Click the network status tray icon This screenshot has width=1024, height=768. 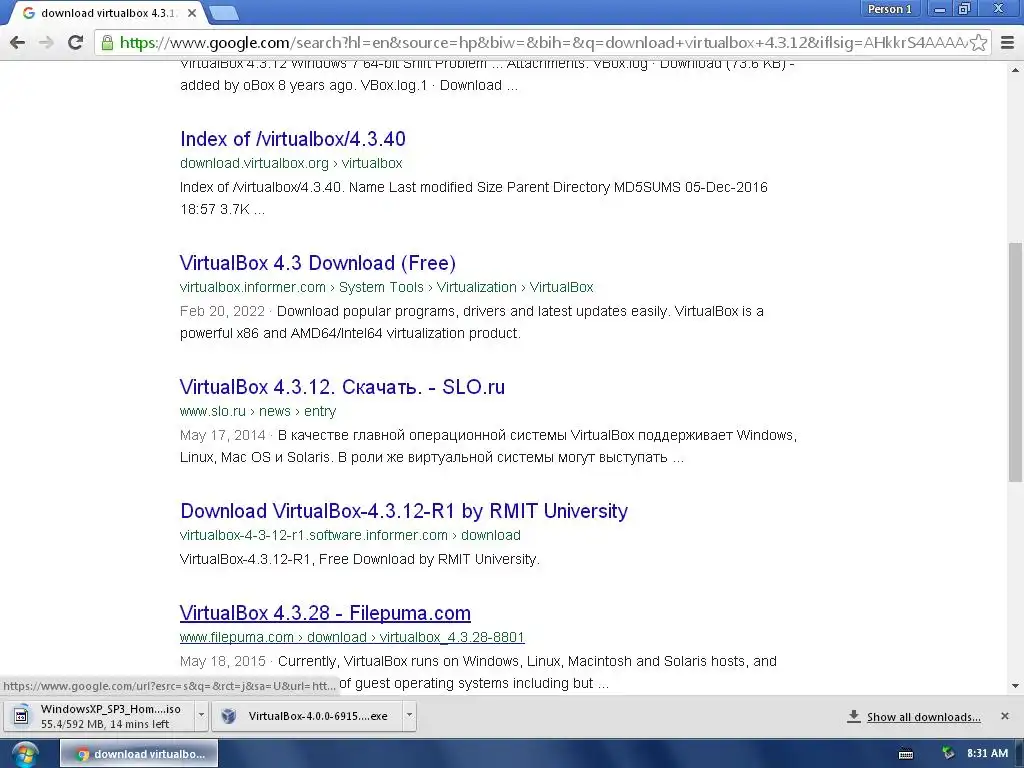point(948,754)
